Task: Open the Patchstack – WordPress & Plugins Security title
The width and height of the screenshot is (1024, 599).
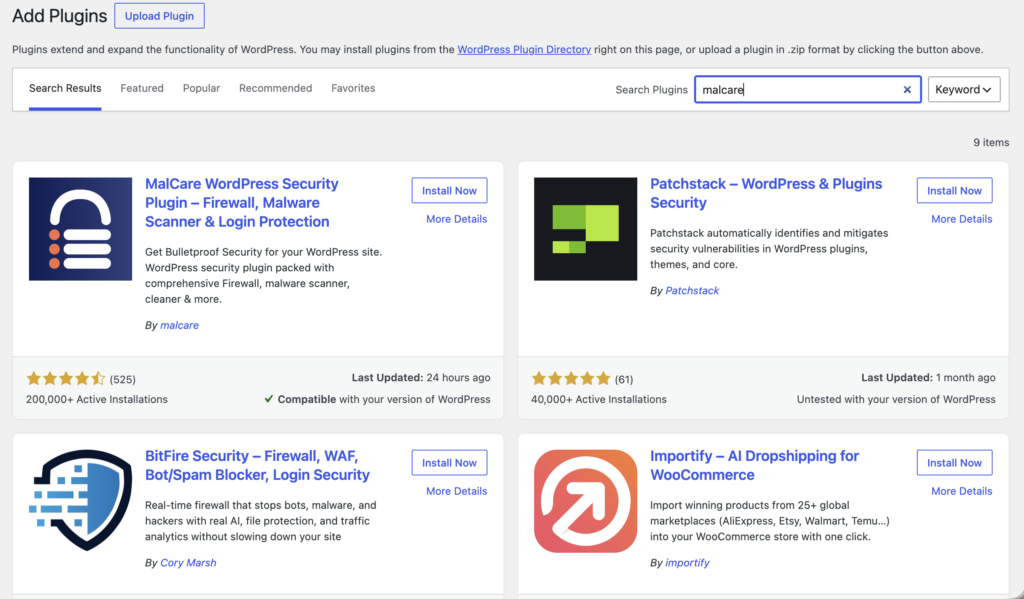Action: (x=766, y=193)
